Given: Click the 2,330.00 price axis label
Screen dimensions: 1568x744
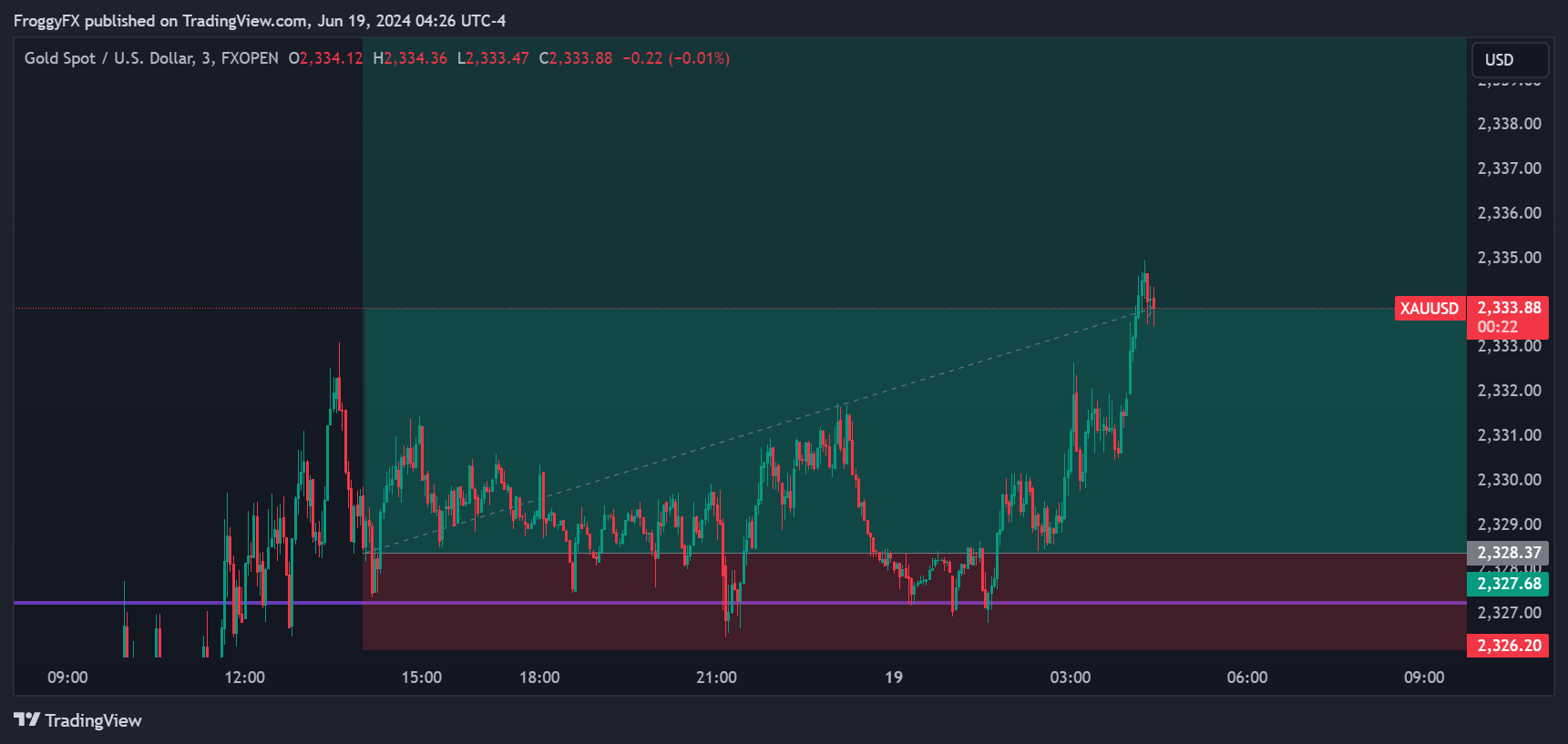Looking at the screenshot, I should (1509, 480).
